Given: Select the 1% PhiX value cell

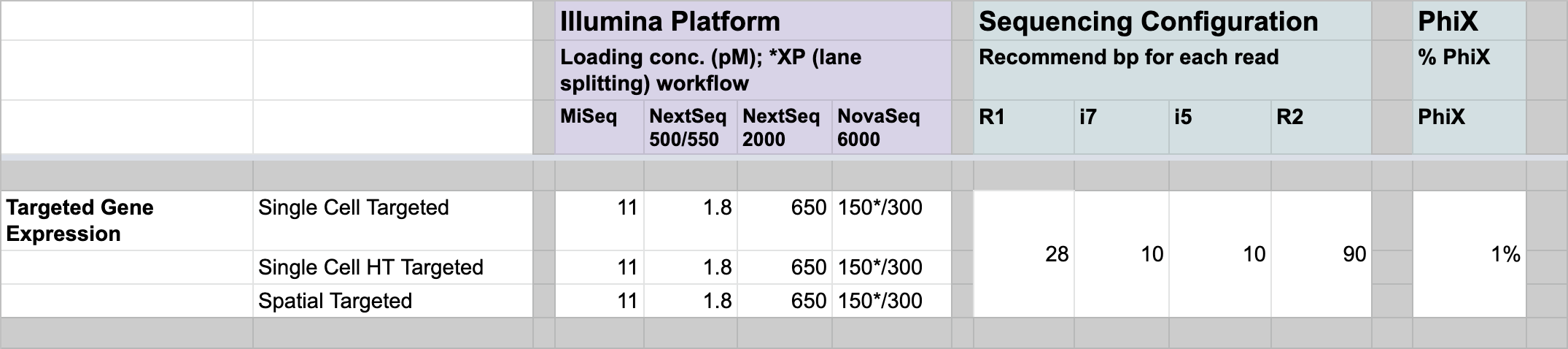Looking at the screenshot, I should pyautogui.click(x=1469, y=254).
